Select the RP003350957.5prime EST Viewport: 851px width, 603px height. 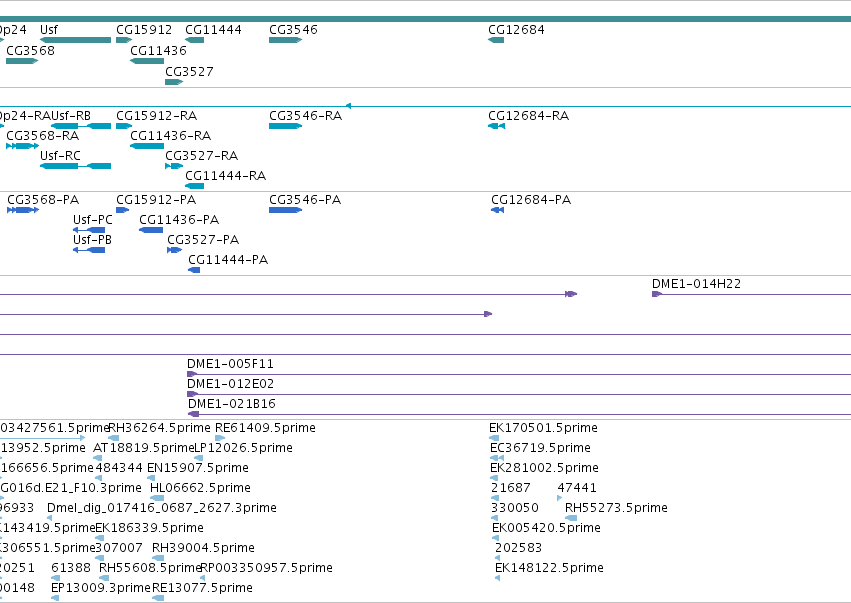pos(203,578)
